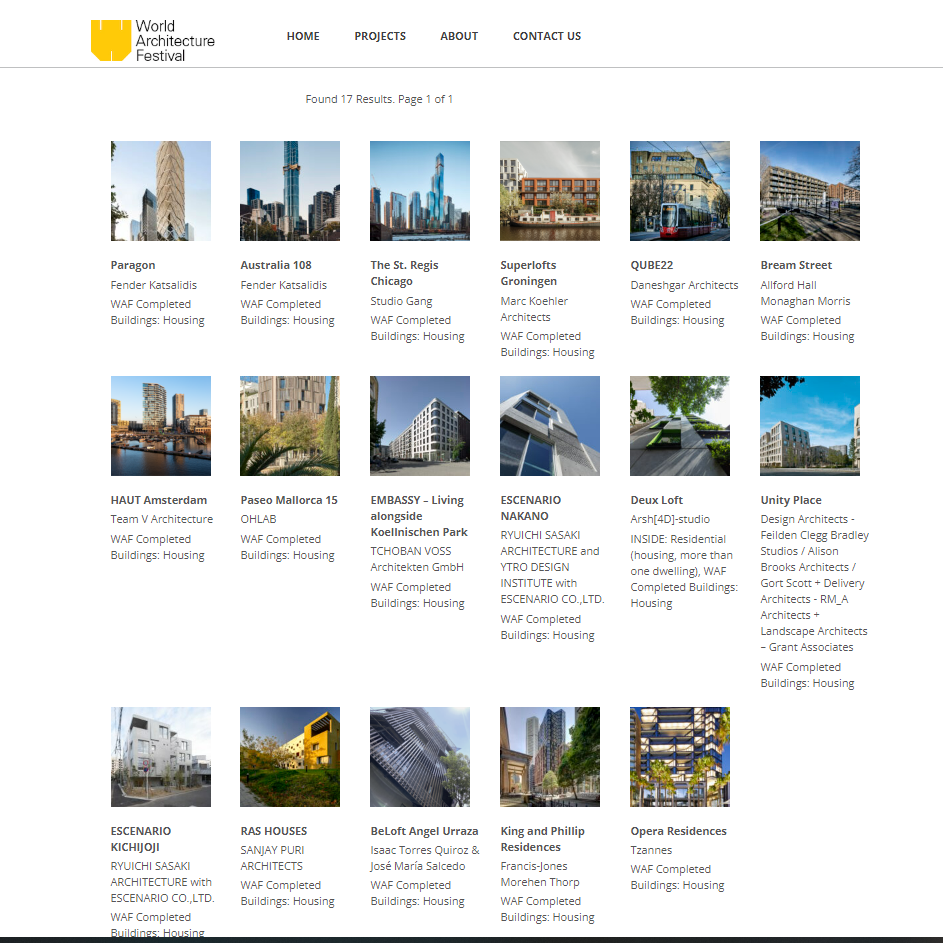View The St. Regis Chicago thumbnail
The height and width of the screenshot is (943, 943).
(420, 191)
